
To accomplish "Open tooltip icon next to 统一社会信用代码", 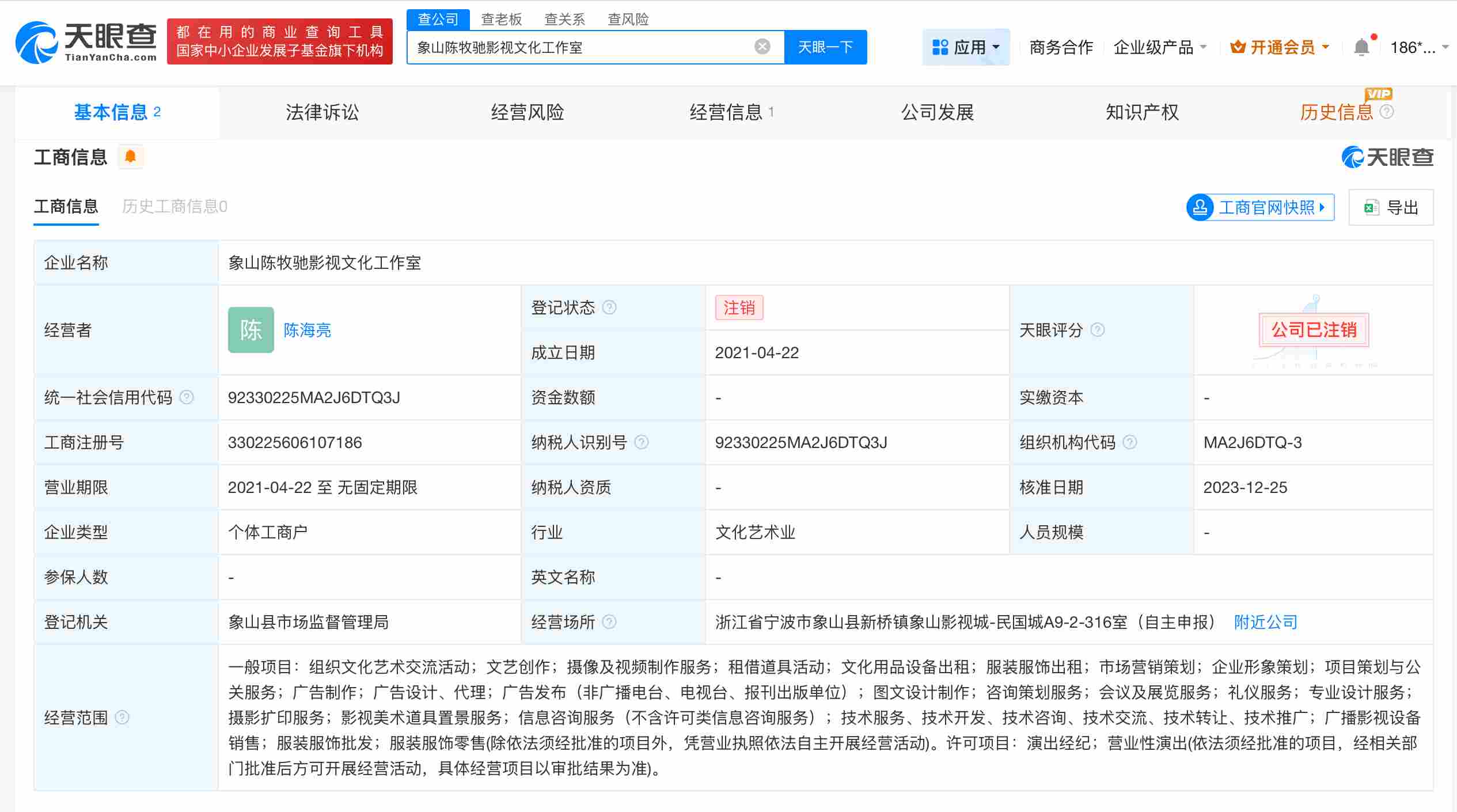I will click(186, 397).
